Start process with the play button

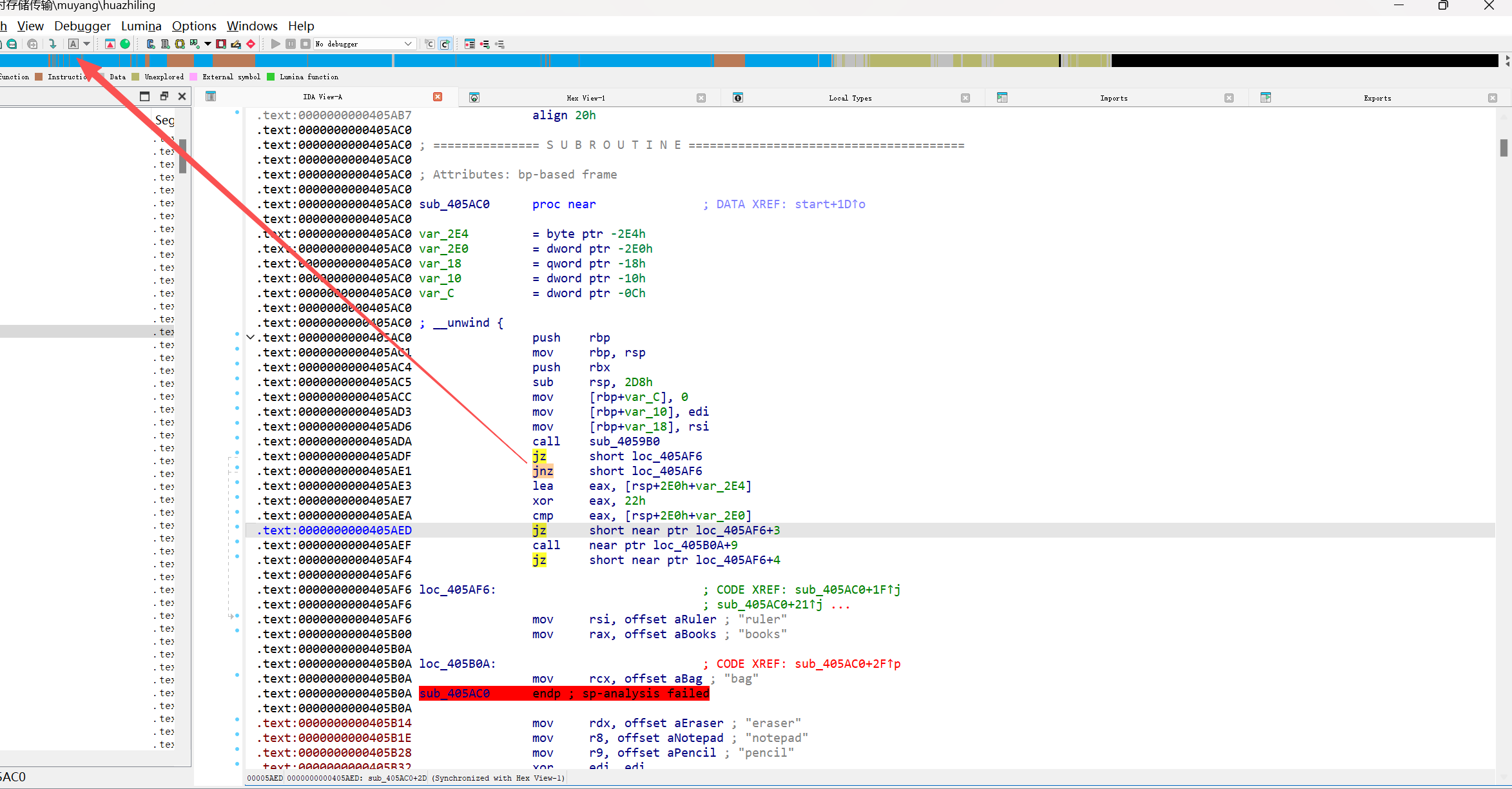[275, 44]
